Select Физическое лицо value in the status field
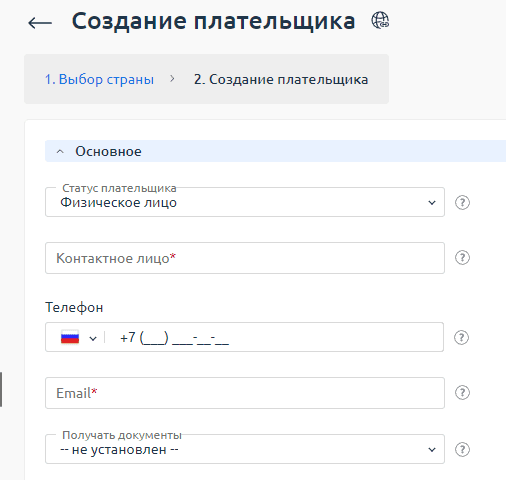 118,203
